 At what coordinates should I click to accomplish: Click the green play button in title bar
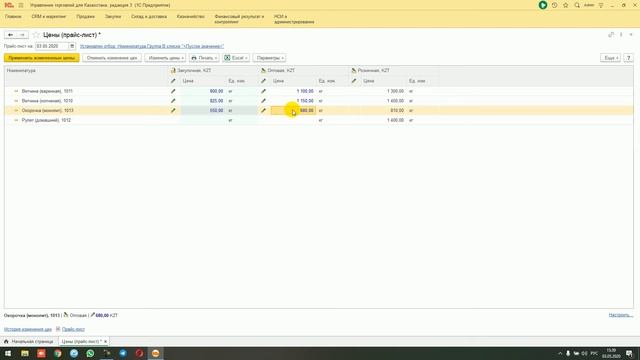(x=543, y=5)
